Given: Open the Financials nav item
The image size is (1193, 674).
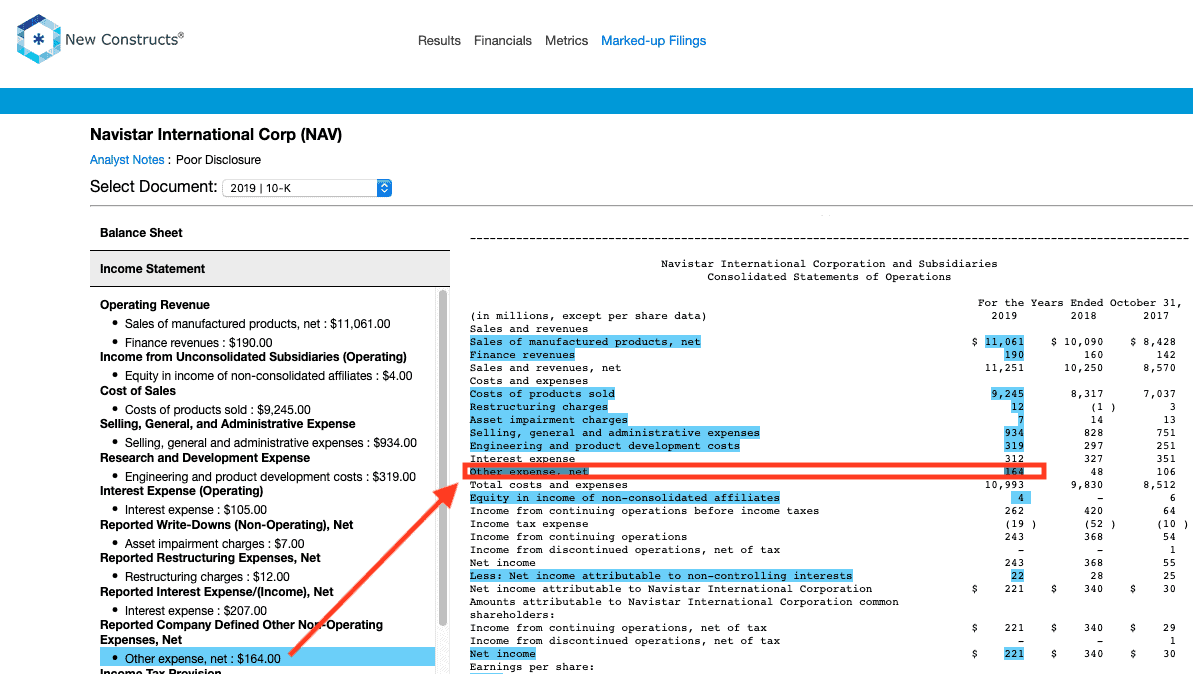Looking at the screenshot, I should (x=503, y=40).
